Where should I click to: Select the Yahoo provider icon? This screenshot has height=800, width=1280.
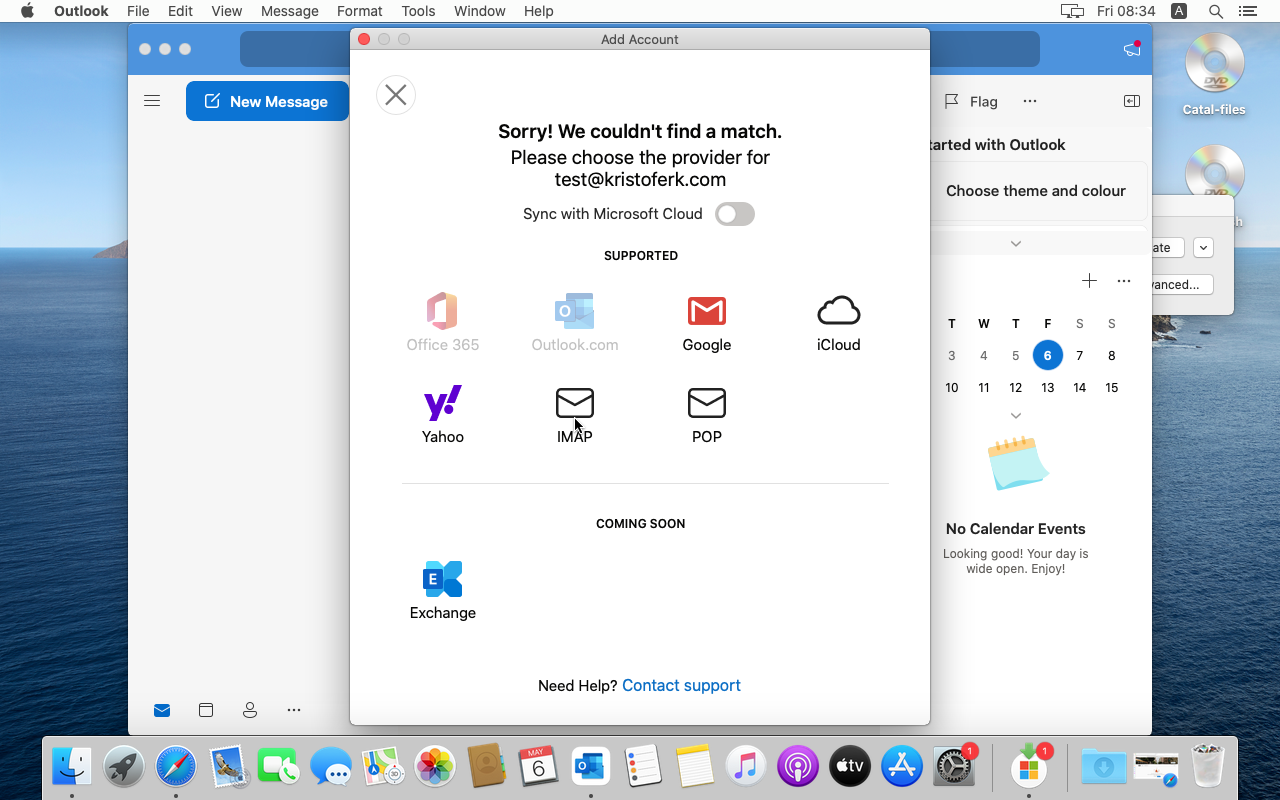(442, 404)
